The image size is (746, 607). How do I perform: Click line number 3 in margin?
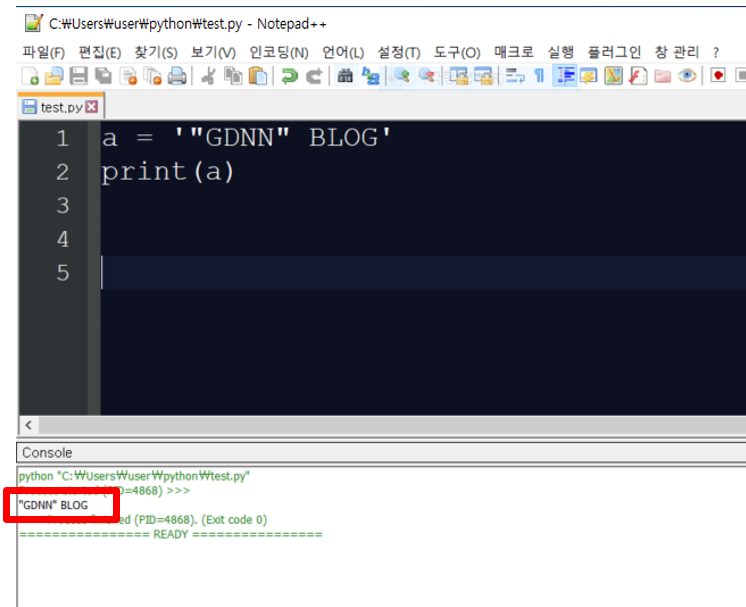coord(62,205)
